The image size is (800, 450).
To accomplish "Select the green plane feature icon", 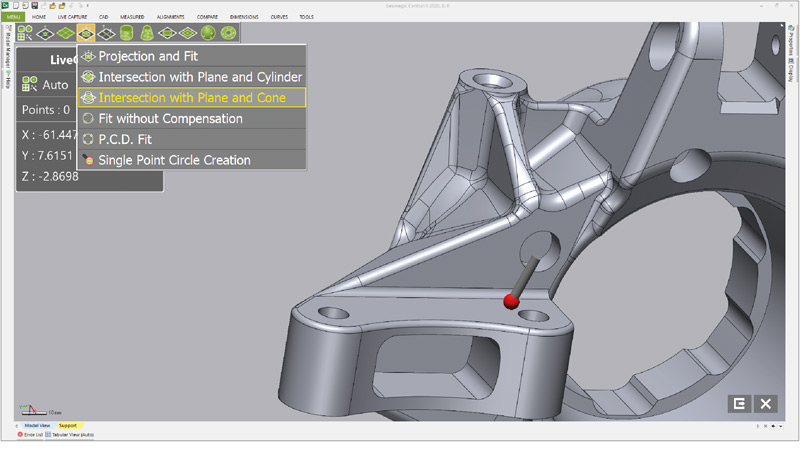I will coord(66,34).
